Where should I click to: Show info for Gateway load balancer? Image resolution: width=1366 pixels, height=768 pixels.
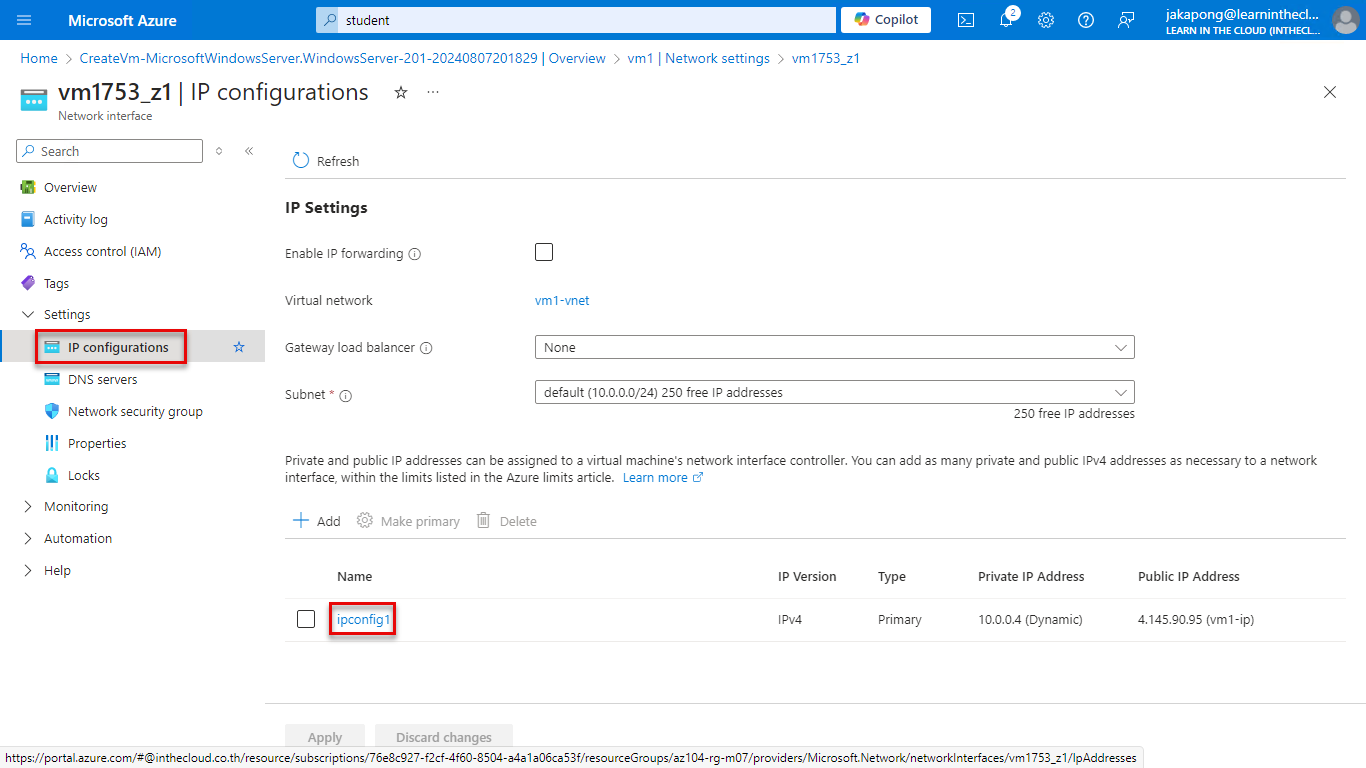426,348
